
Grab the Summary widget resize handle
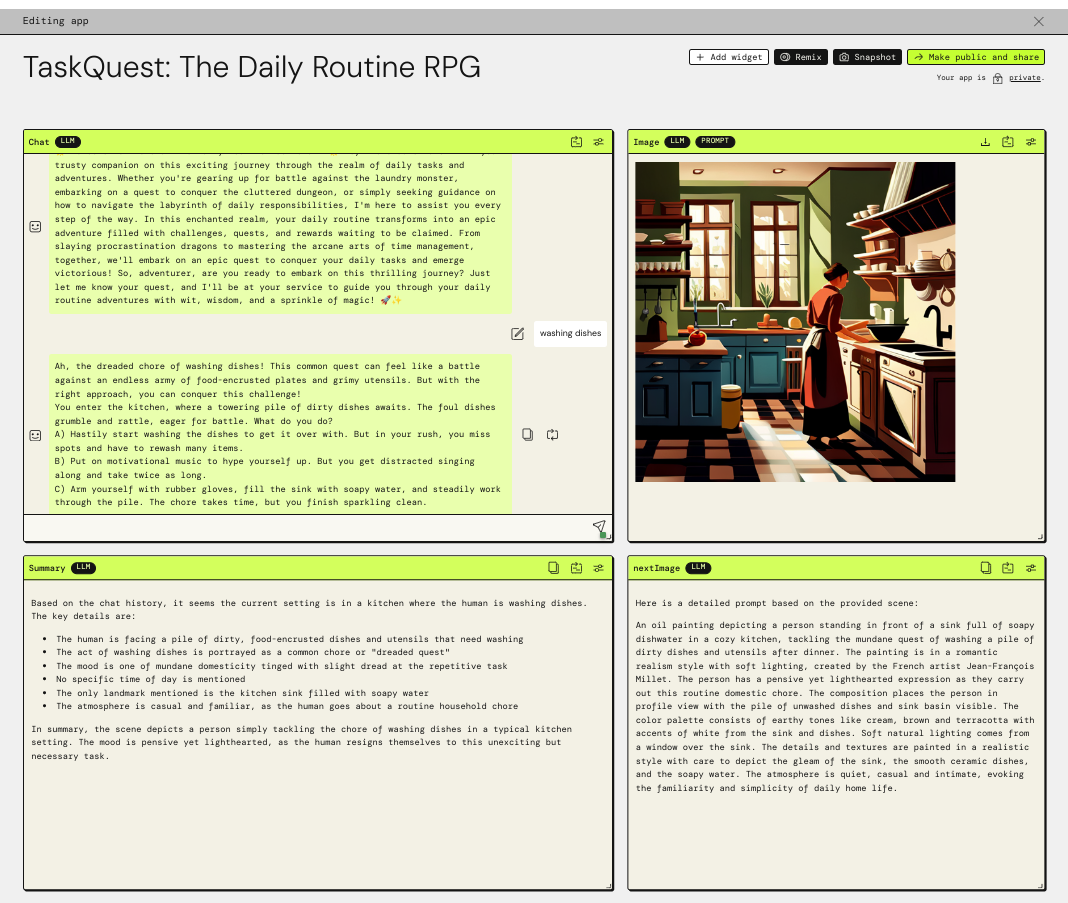coord(608,886)
